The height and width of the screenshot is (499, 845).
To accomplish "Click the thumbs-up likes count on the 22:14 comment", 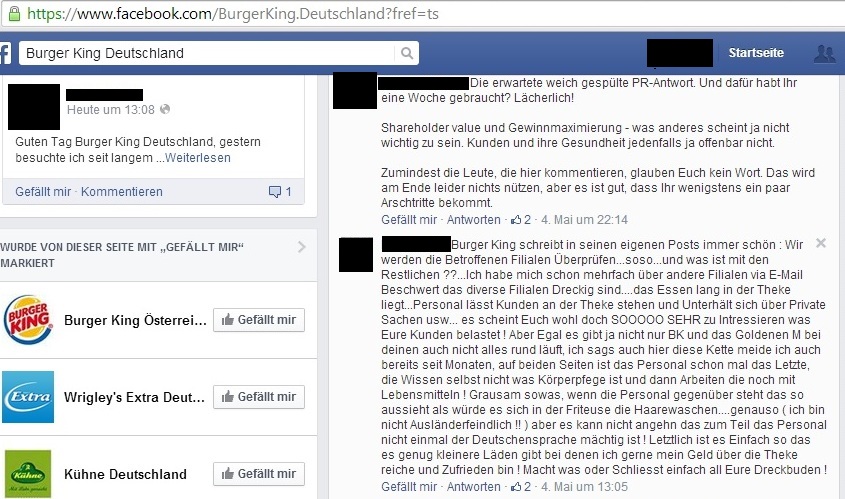I will point(521,219).
